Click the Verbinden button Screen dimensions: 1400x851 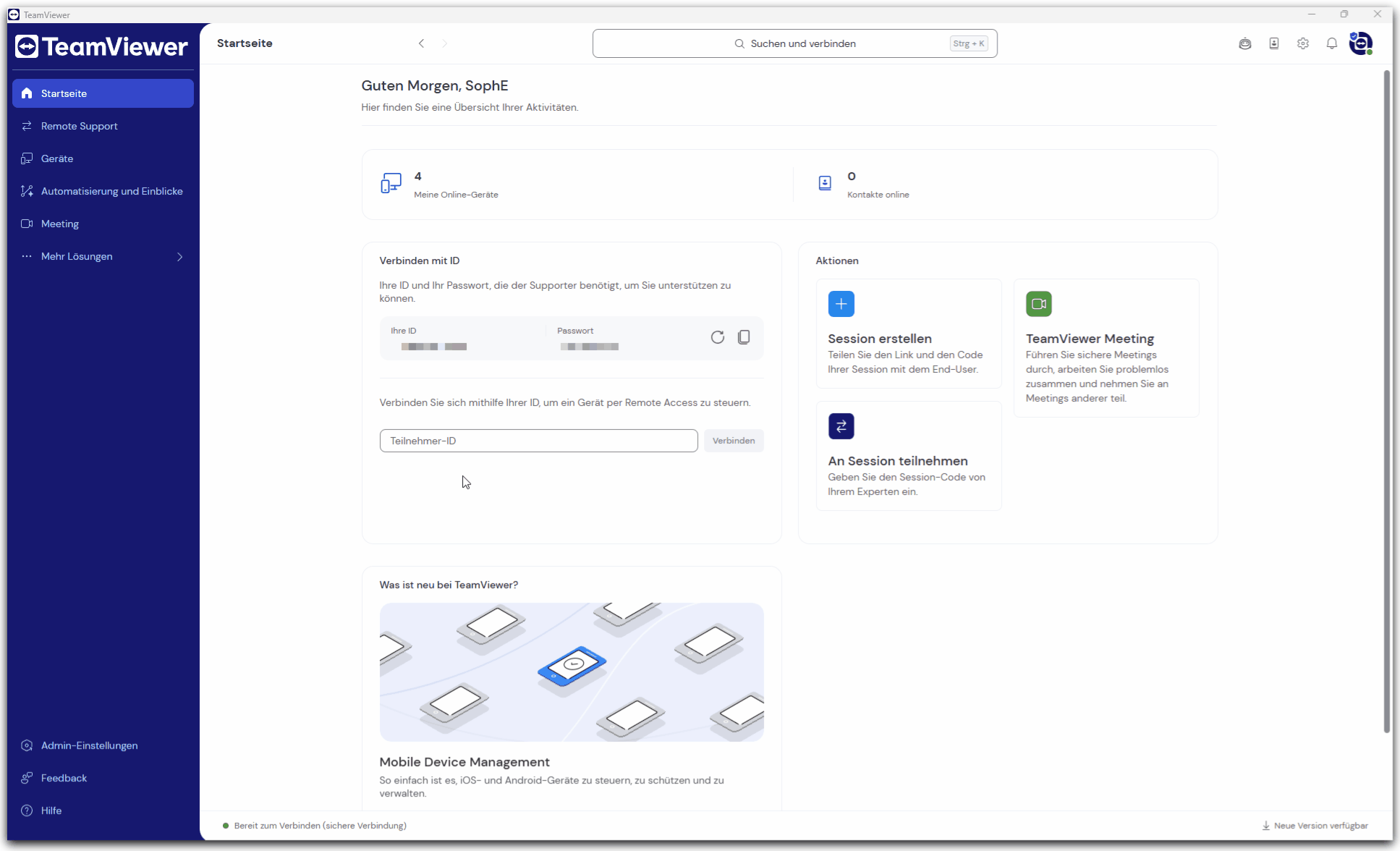(734, 441)
